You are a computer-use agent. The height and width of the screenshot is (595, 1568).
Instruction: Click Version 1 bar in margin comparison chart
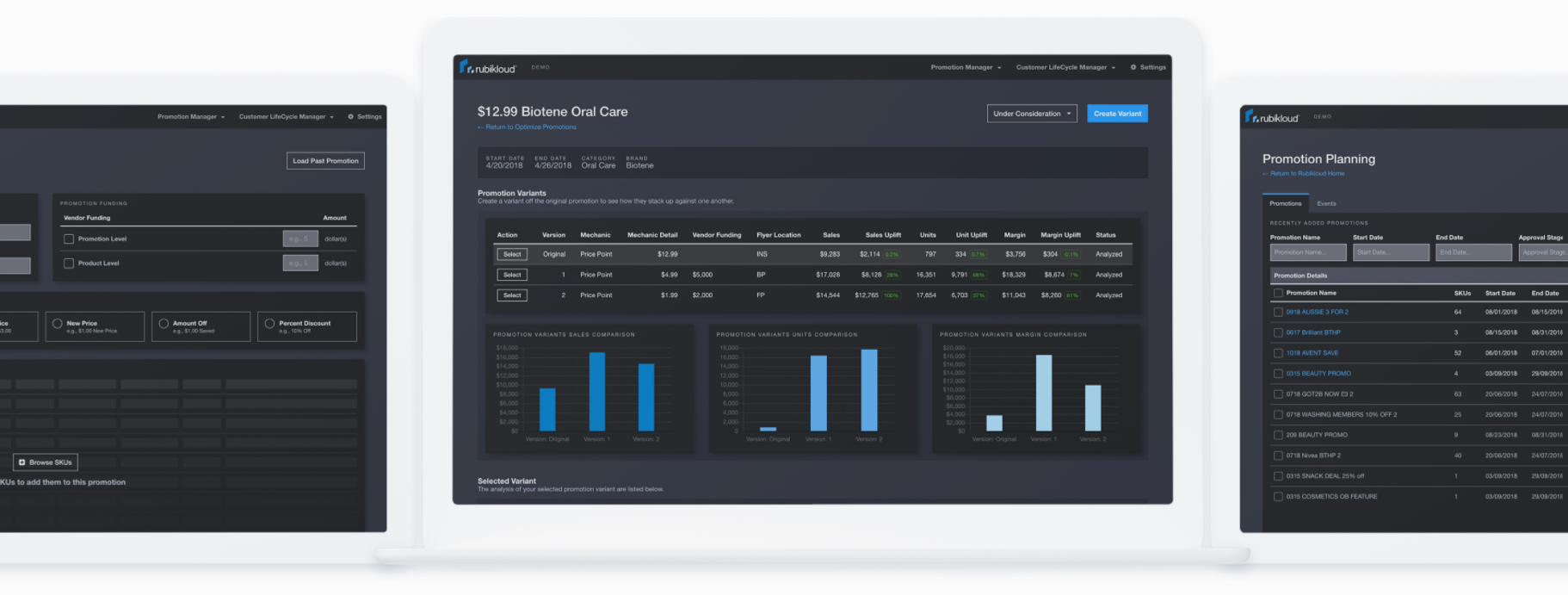pyautogui.click(x=1044, y=393)
